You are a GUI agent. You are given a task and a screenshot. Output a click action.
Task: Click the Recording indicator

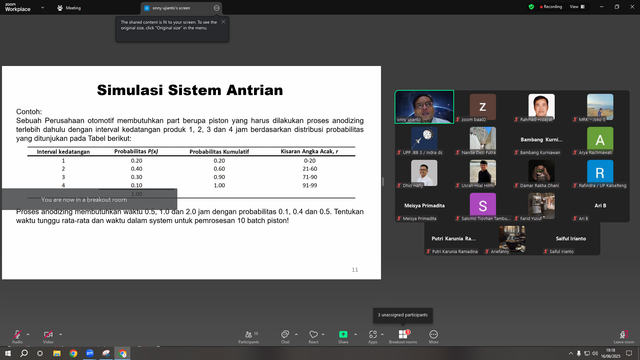551,7
